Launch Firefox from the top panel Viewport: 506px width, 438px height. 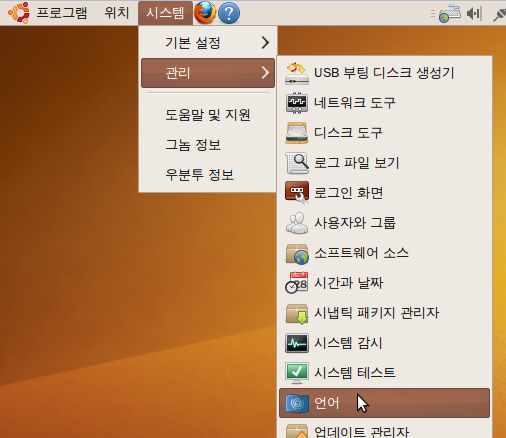click(205, 13)
